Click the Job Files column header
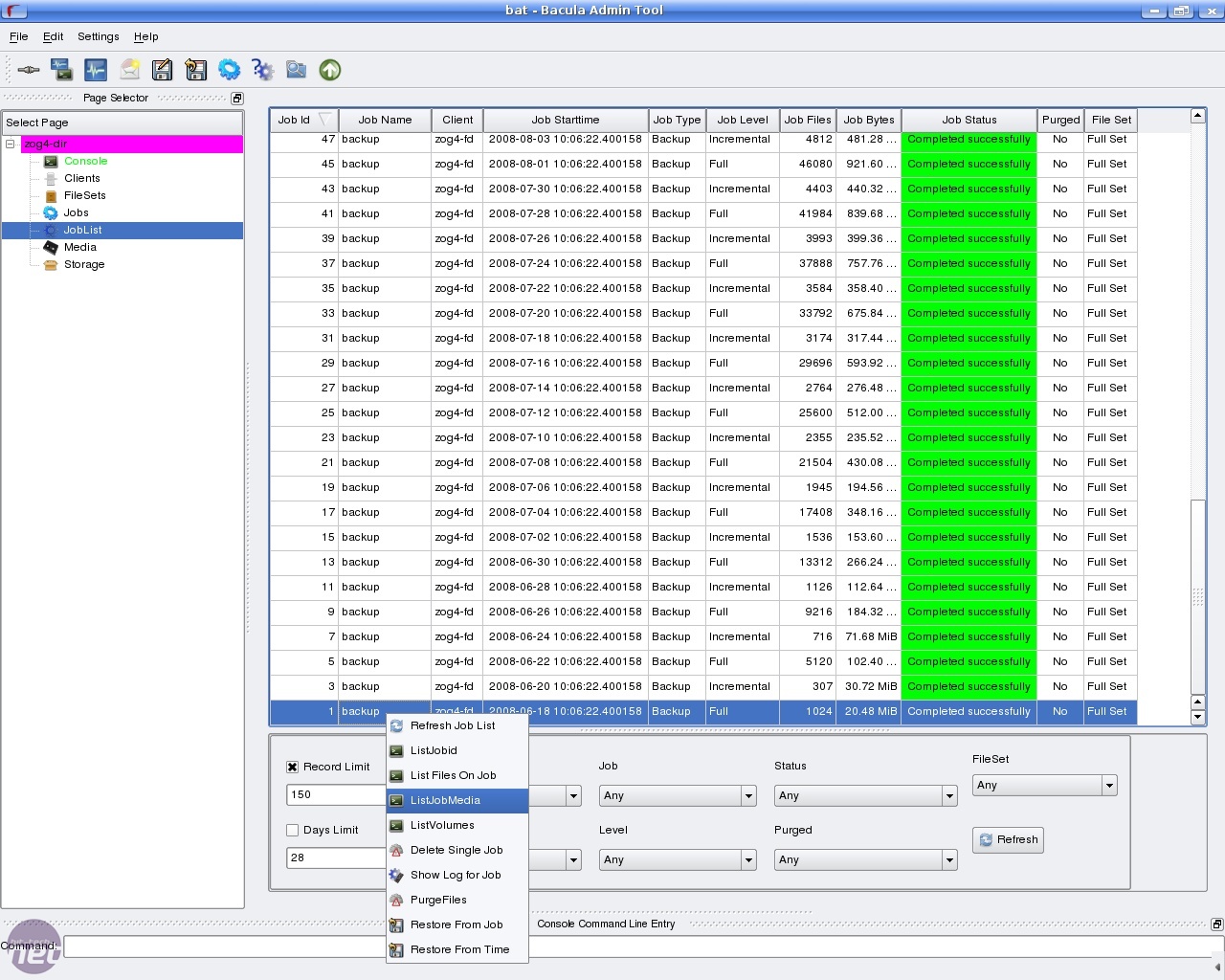This screenshot has height=980, width=1225. point(807,120)
